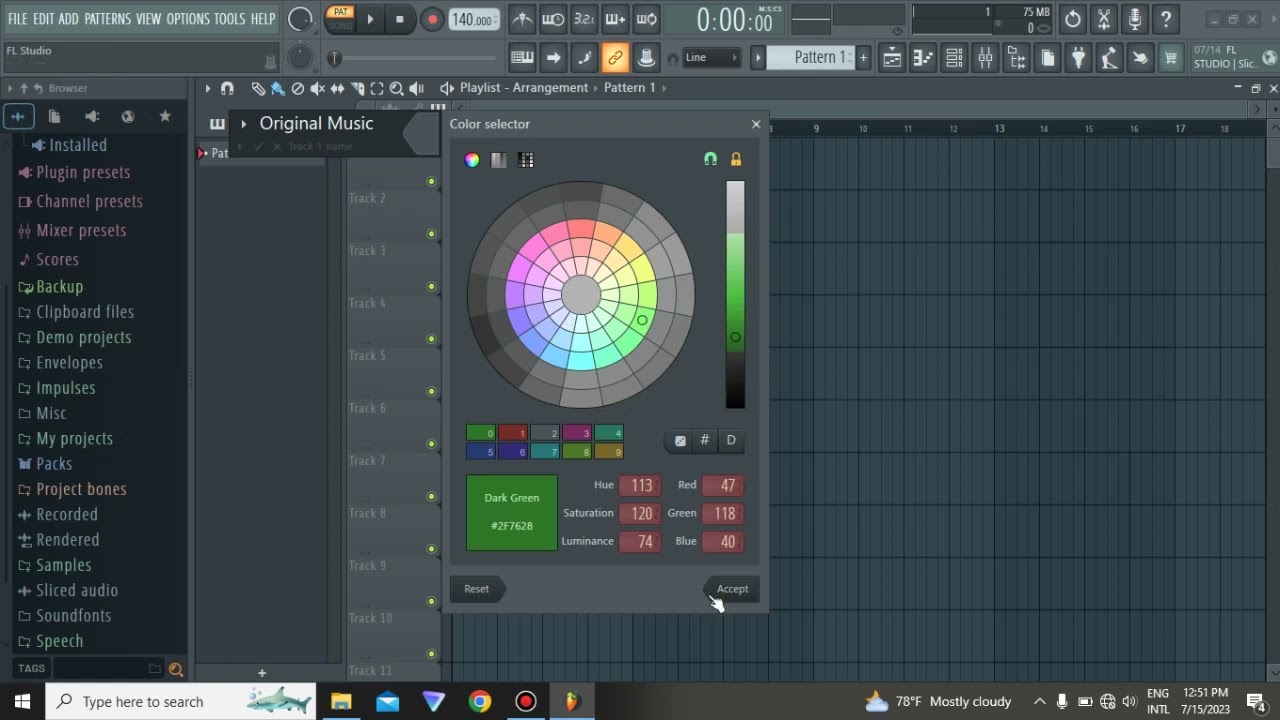Switch color selector to gradient mode
This screenshot has width=1280, height=720.
[499, 160]
